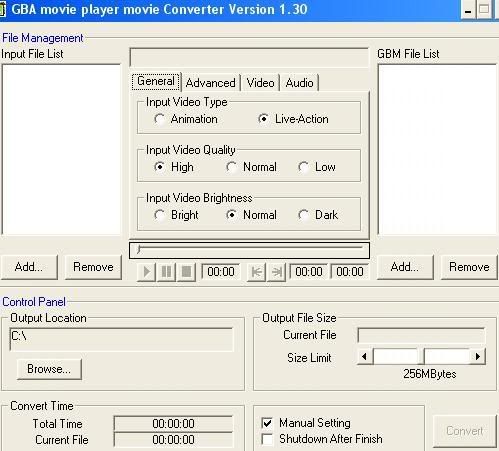Screen dimensions: 499x451
Task: Choose Low input video quality
Action: click(317, 167)
